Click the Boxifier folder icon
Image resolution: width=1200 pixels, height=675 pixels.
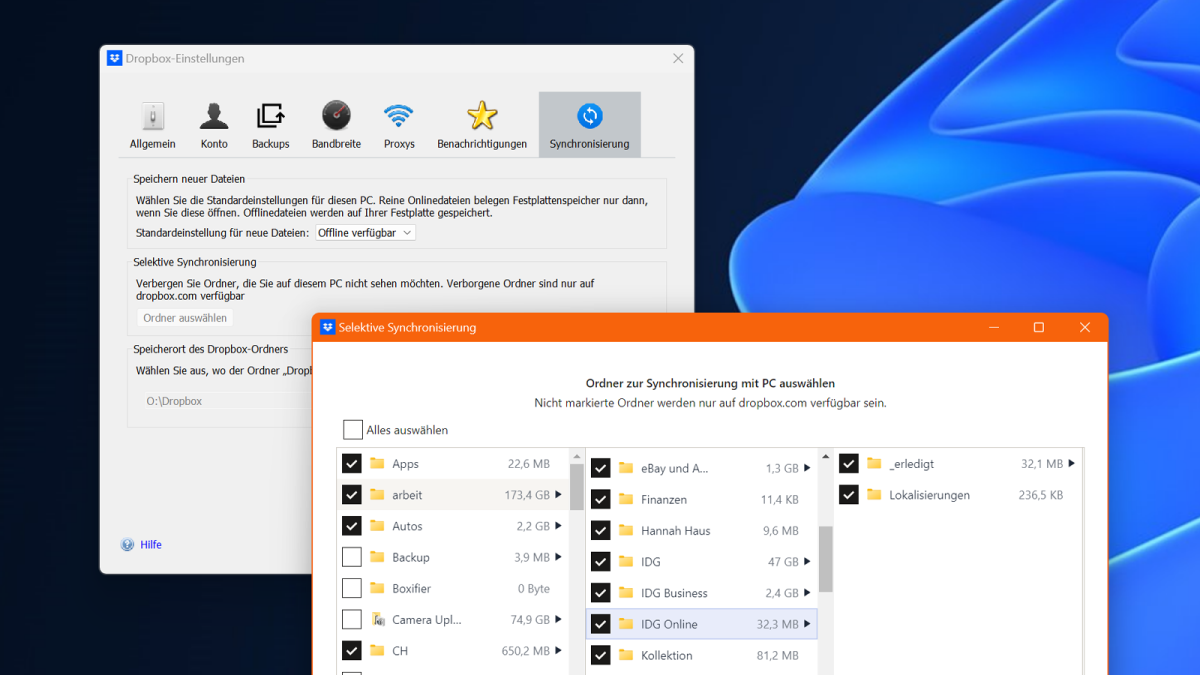point(377,588)
